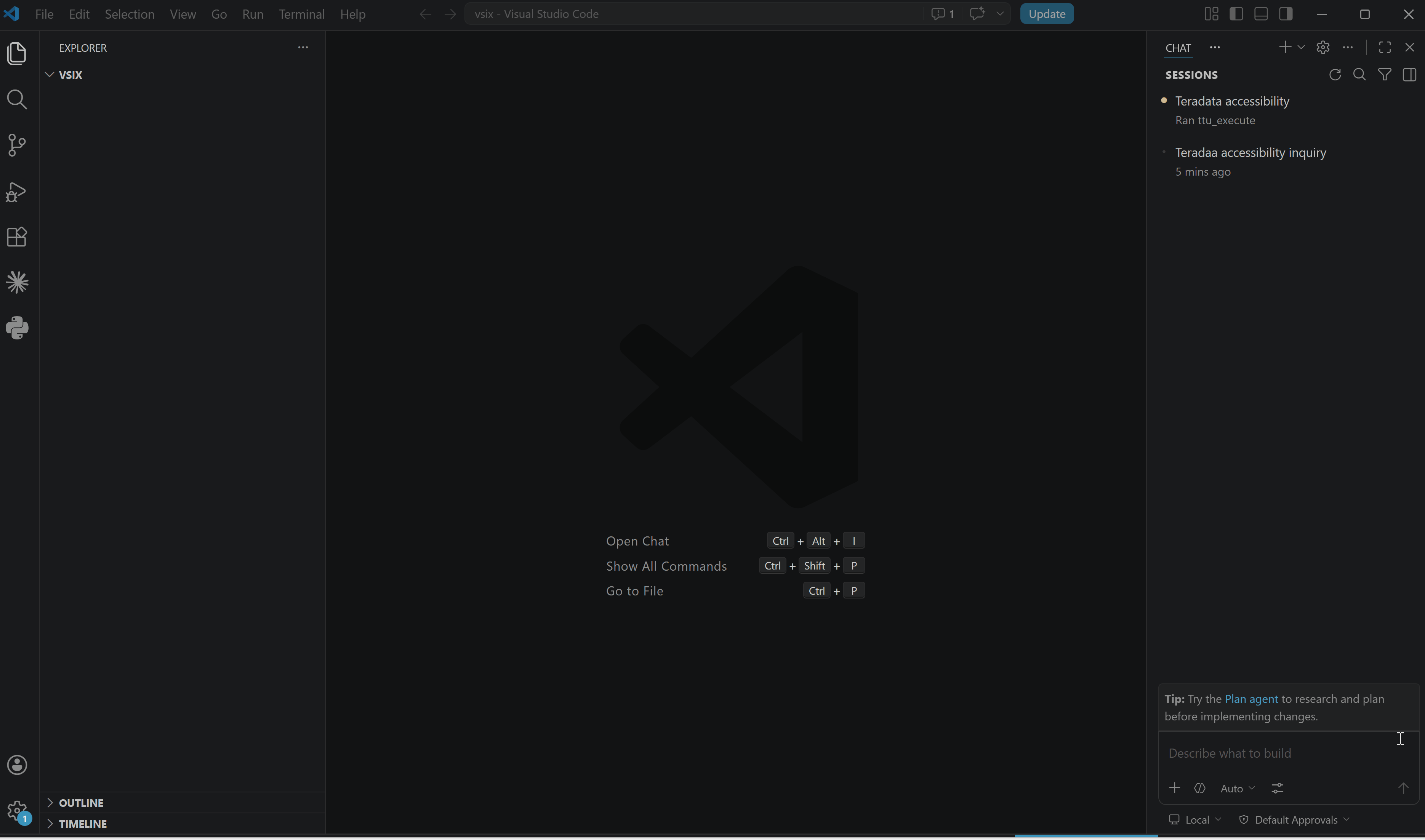Toggle Secondary Side Bar visibility
The width and height of the screenshot is (1425, 840).
pyautogui.click(x=1286, y=14)
